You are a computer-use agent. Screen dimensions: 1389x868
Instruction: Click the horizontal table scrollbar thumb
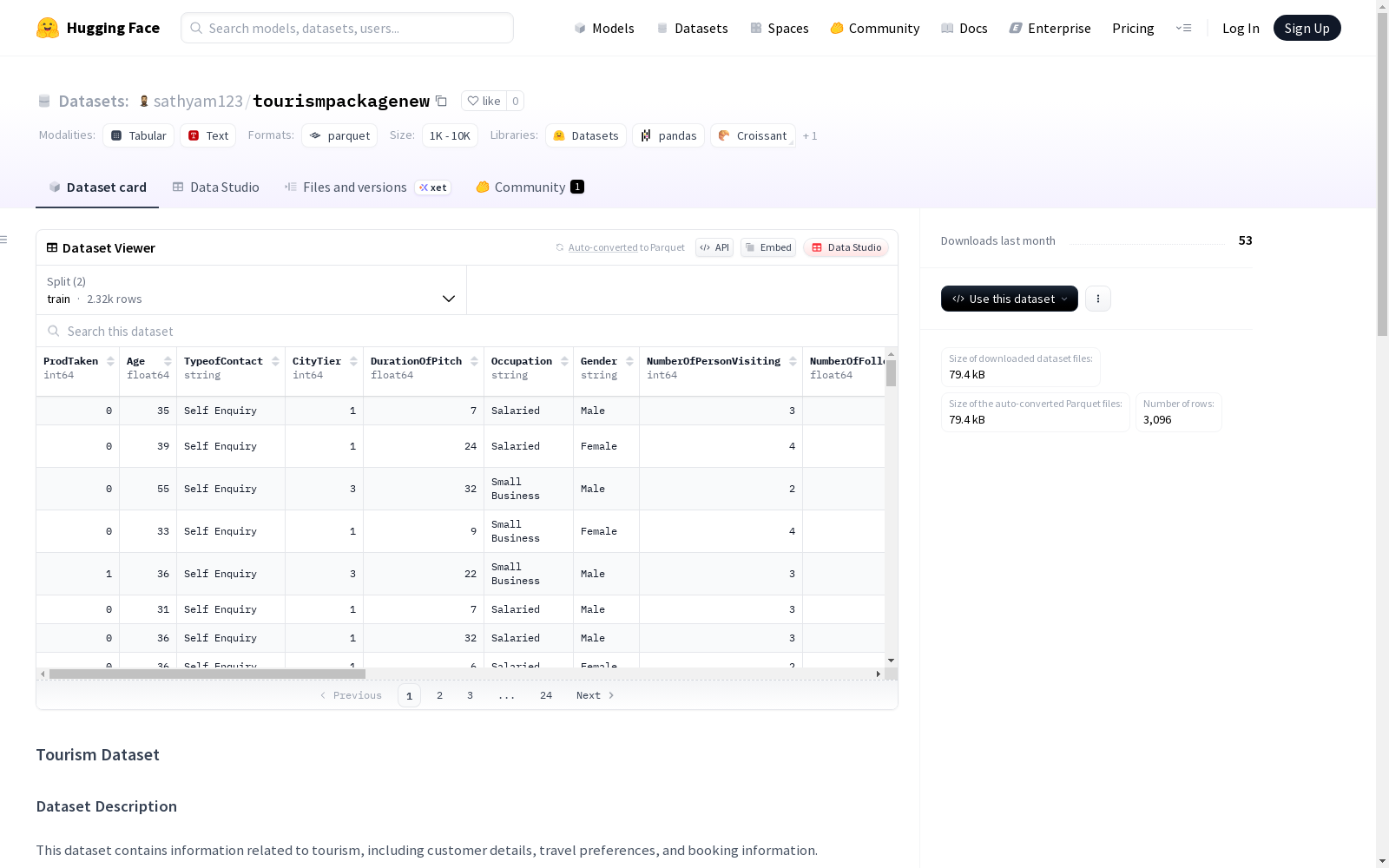pyautogui.click(x=207, y=674)
